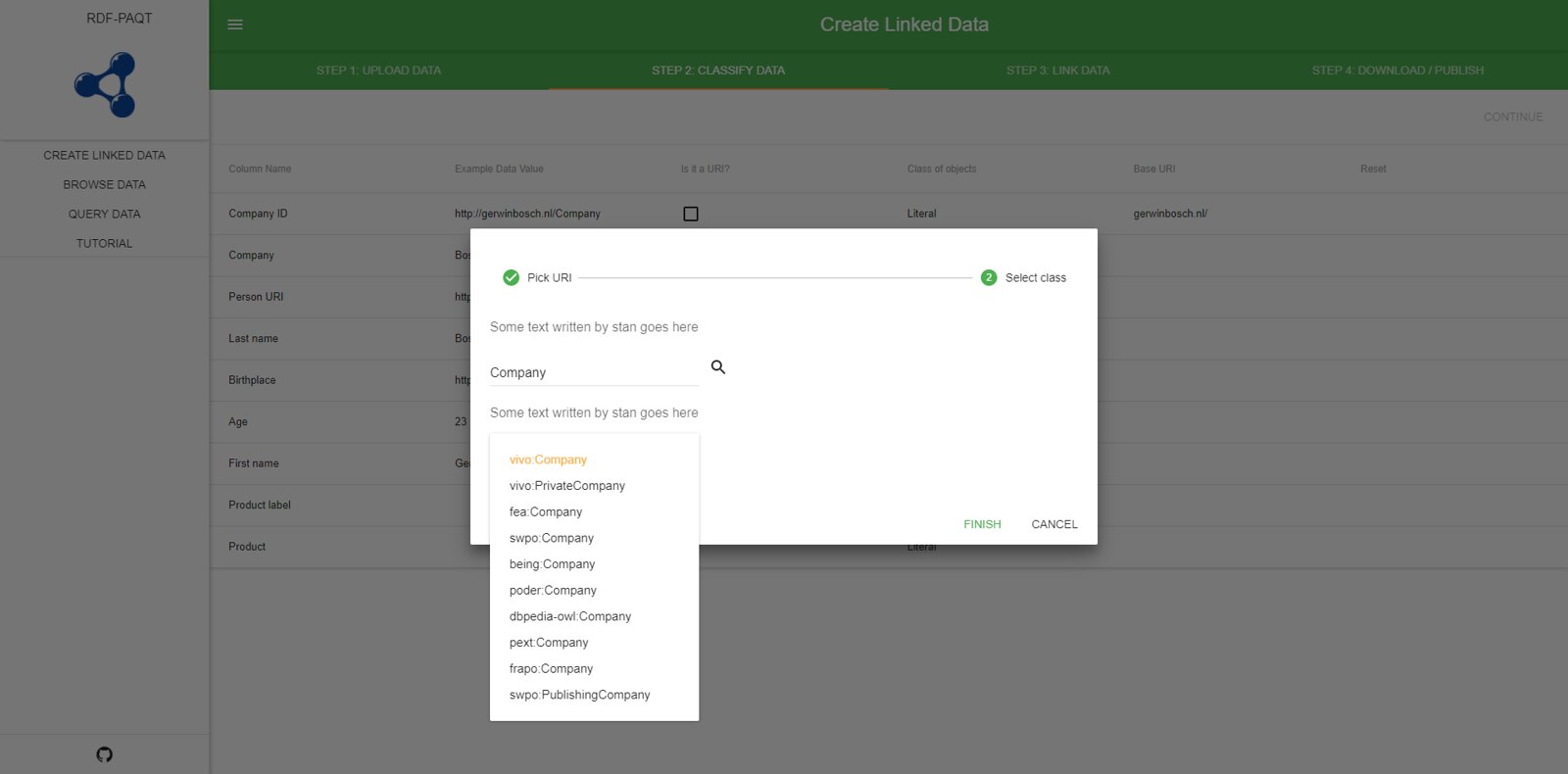
Task: Click the FINISH button in dialog
Action: 982,524
